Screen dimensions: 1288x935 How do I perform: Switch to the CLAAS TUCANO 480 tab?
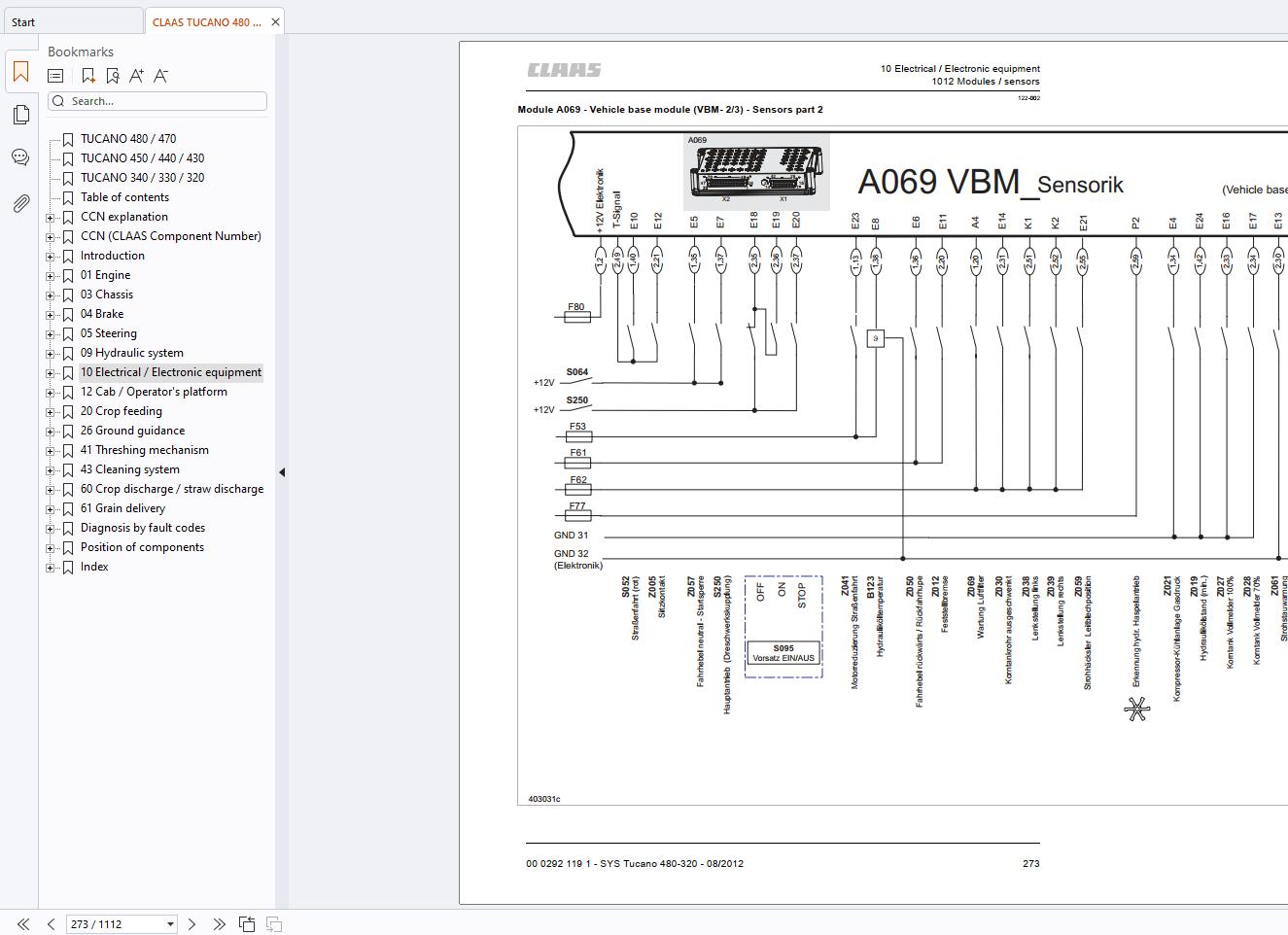(206, 21)
